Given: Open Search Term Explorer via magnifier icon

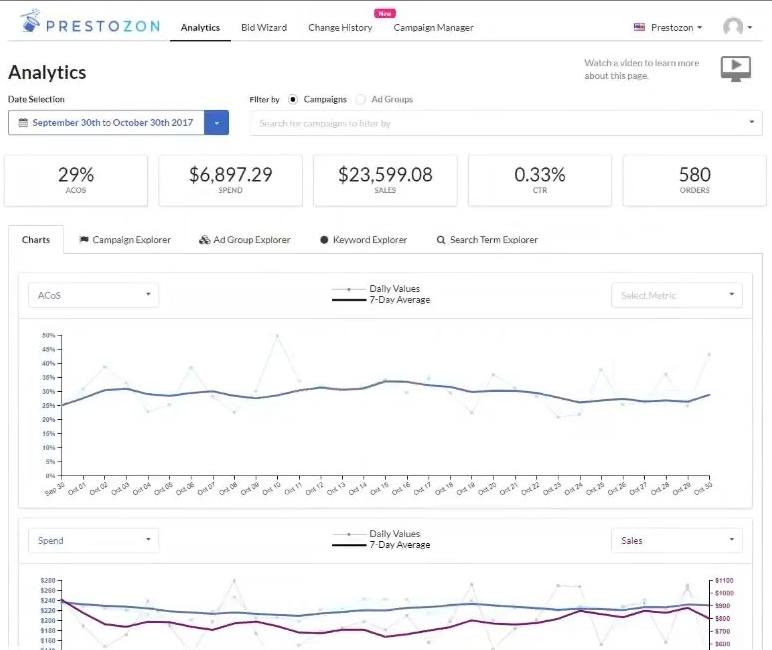Looking at the screenshot, I should (441, 240).
